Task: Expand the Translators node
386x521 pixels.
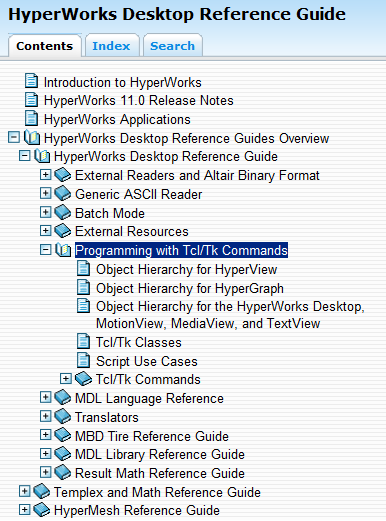Action: point(45,416)
